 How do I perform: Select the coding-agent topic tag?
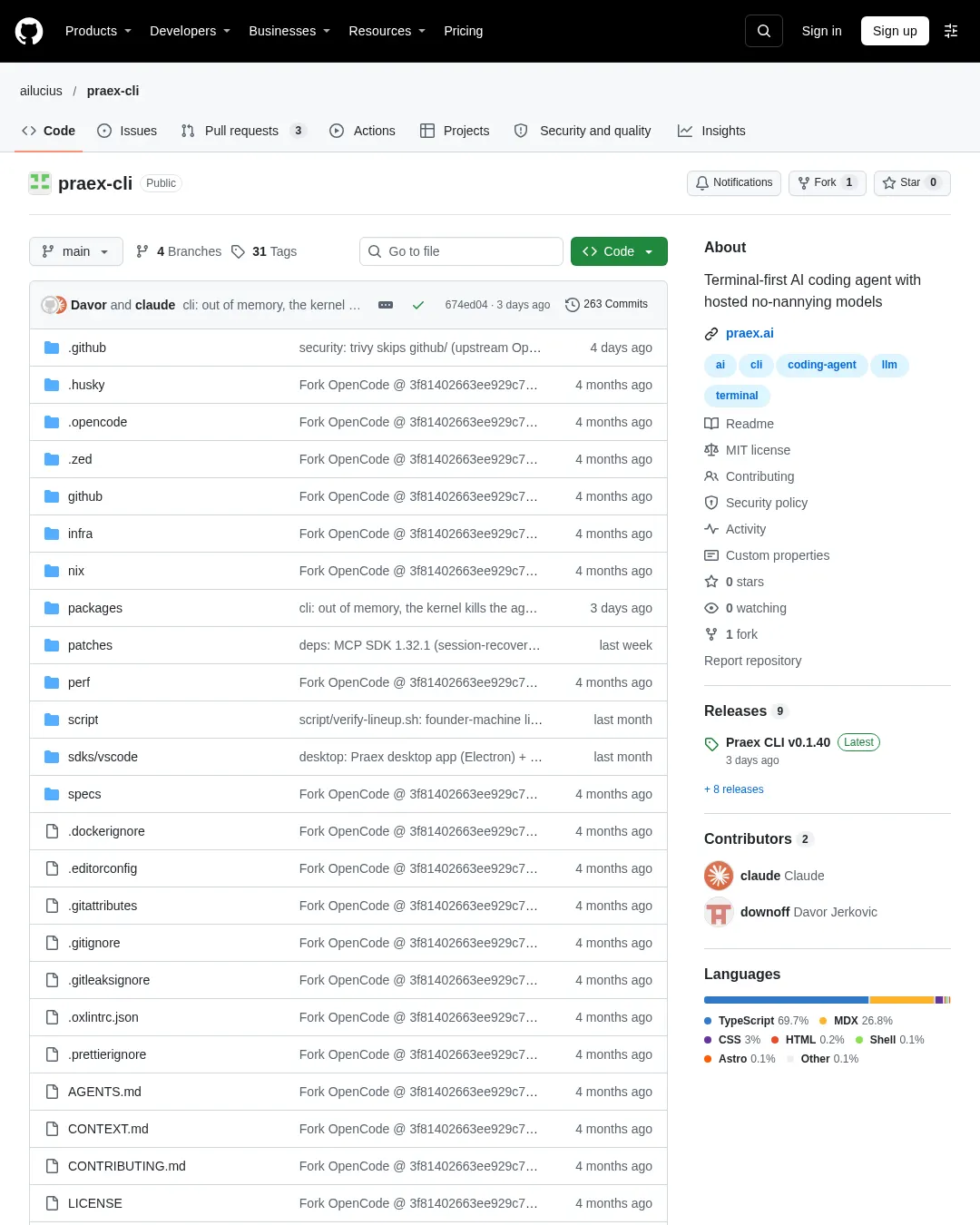[822, 365]
